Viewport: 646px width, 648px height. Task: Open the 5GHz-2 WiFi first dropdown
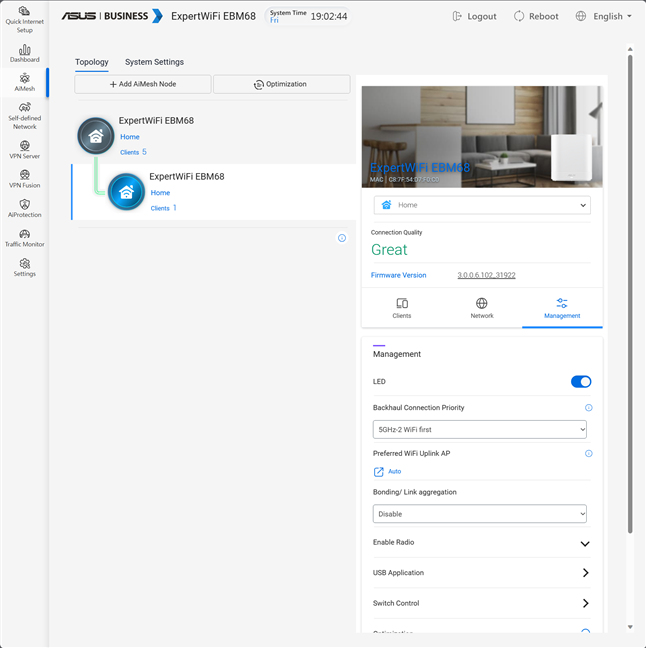(479, 429)
